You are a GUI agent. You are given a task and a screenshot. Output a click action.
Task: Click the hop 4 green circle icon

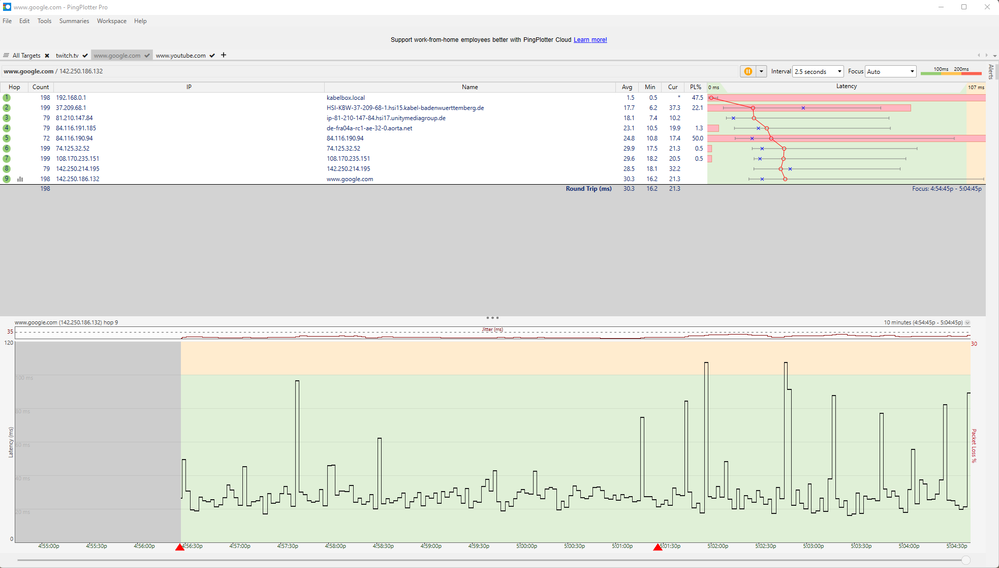point(6,128)
